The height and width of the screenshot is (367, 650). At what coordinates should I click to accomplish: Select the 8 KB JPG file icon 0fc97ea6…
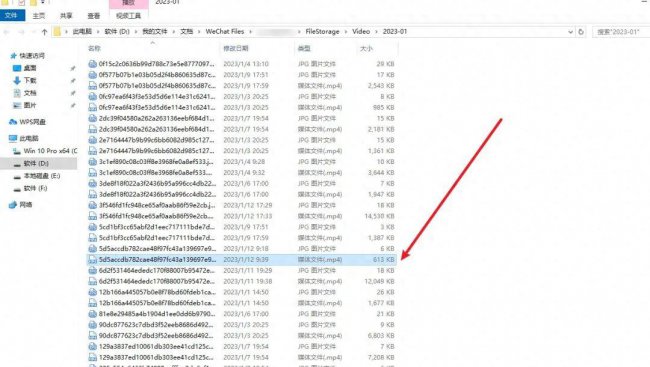pos(92,97)
